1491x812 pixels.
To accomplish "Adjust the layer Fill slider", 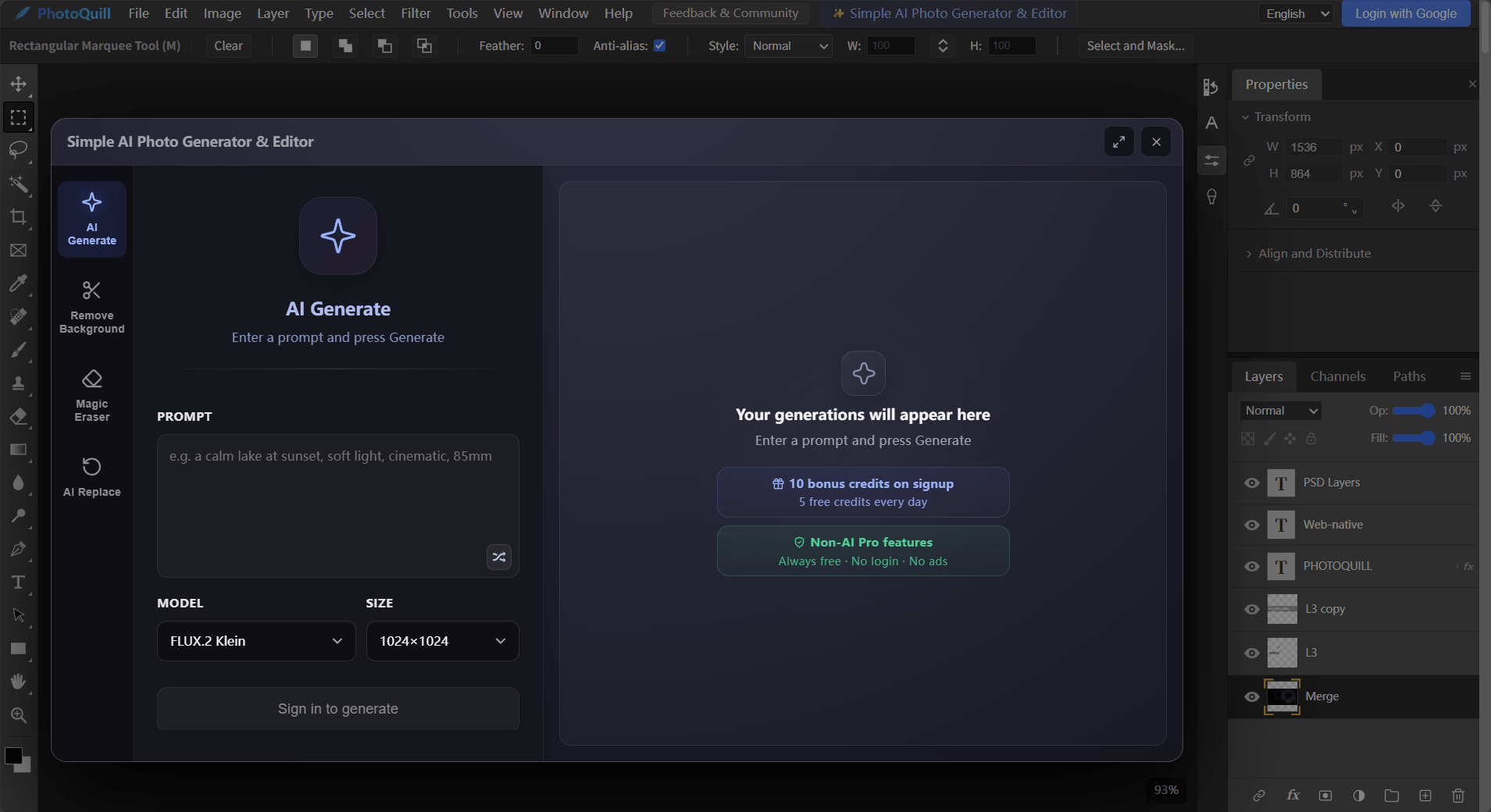I will (1414, 438).
